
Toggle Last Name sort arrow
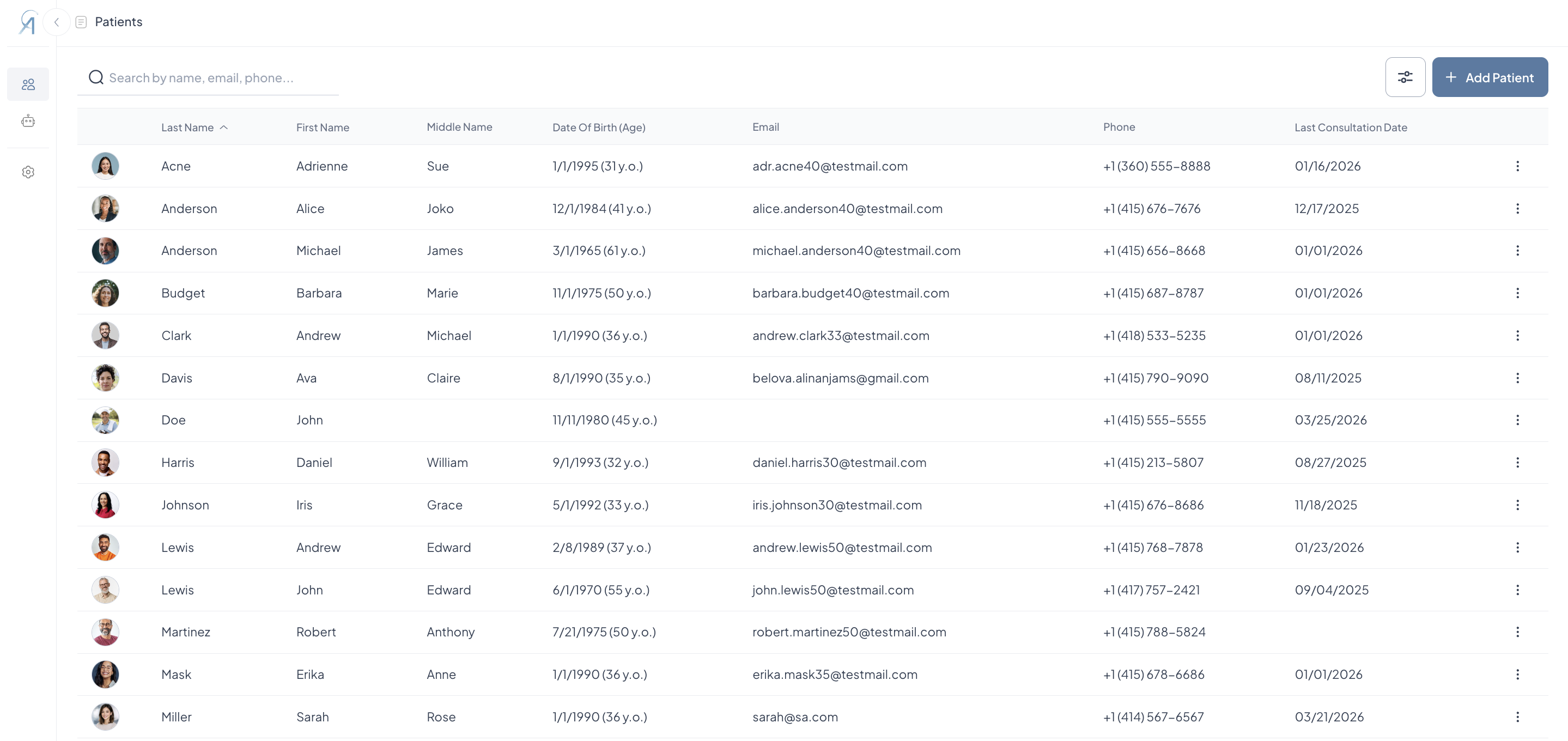[224, 127]
